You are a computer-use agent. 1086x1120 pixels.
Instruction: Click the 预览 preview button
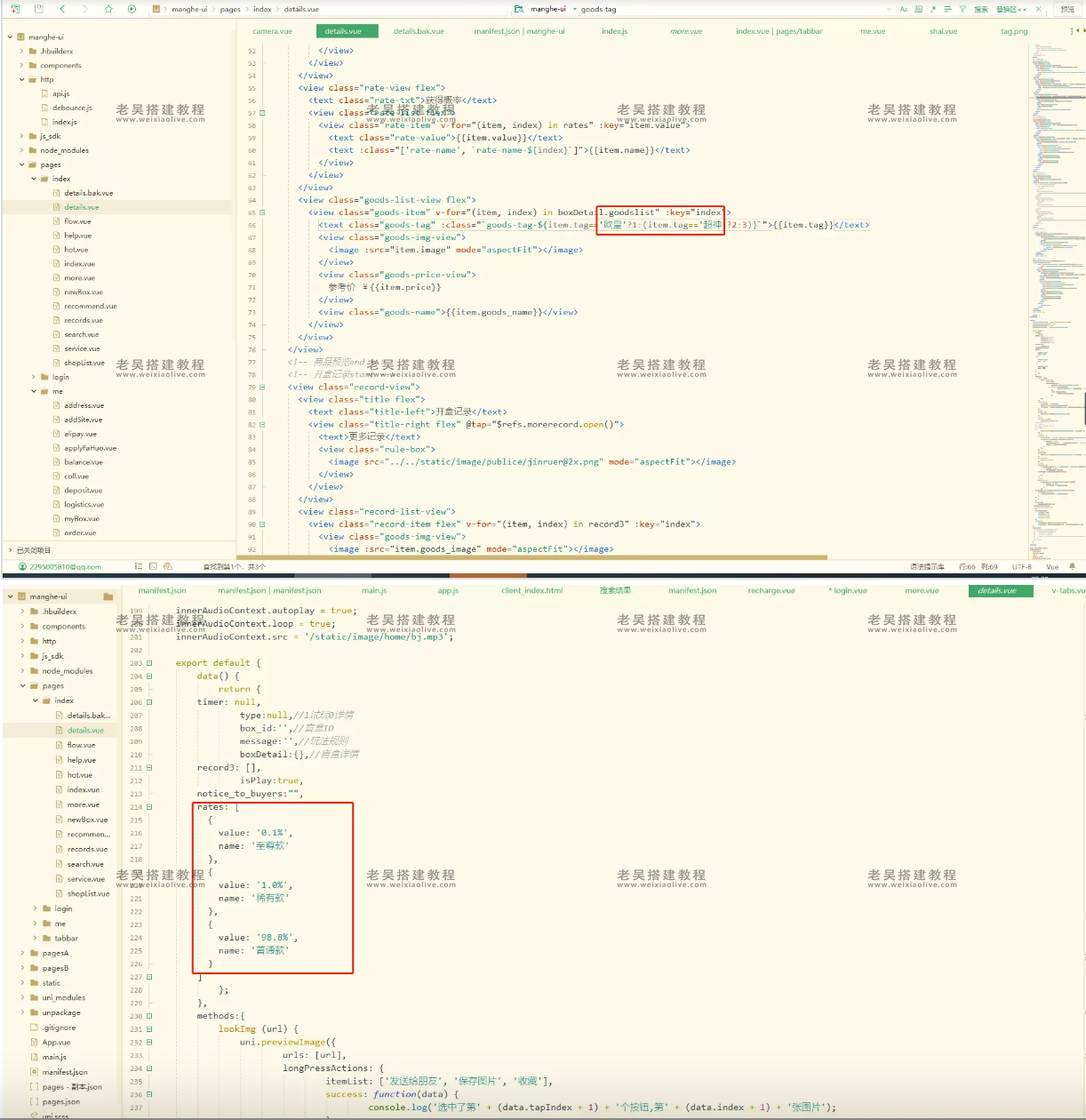pyautogui.click(x=1067, y=9)
